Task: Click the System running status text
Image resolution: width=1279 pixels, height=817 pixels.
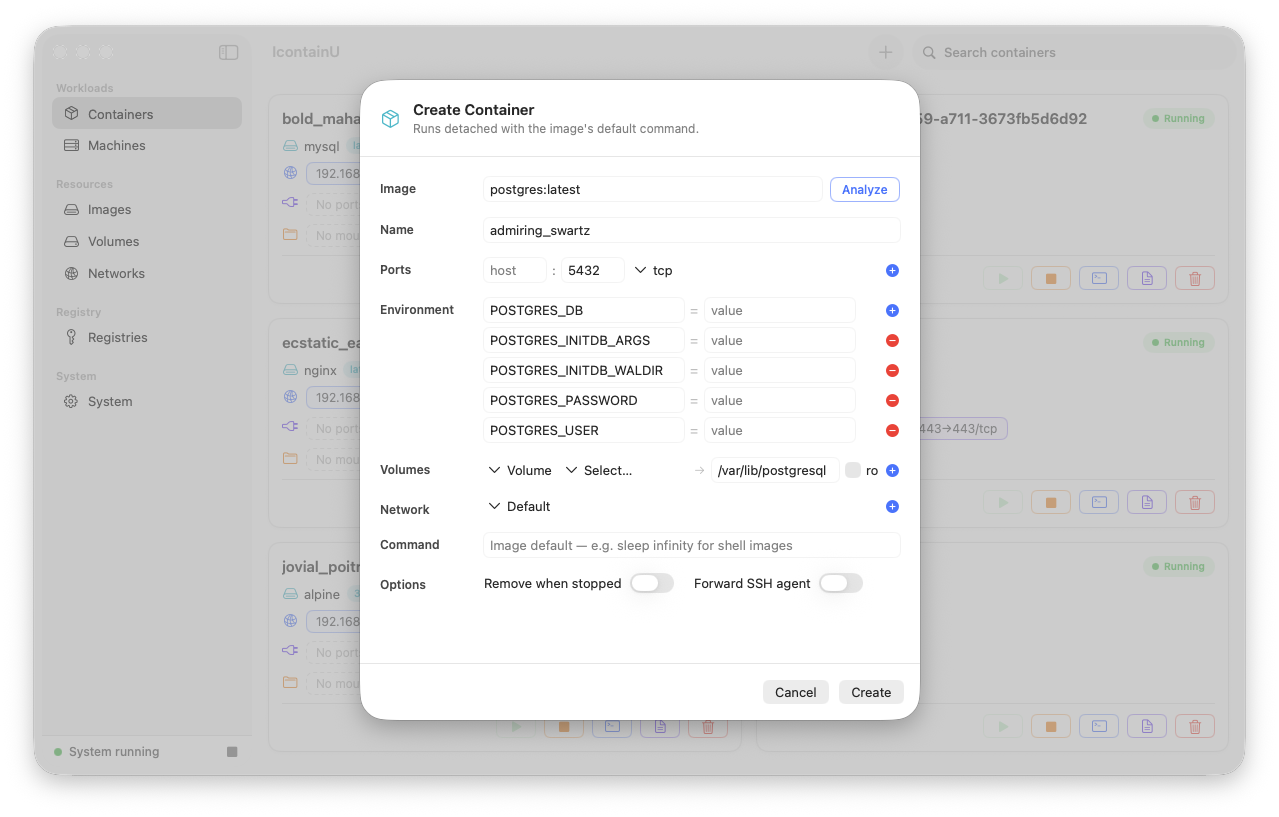Action: click(x=114, y=752)
